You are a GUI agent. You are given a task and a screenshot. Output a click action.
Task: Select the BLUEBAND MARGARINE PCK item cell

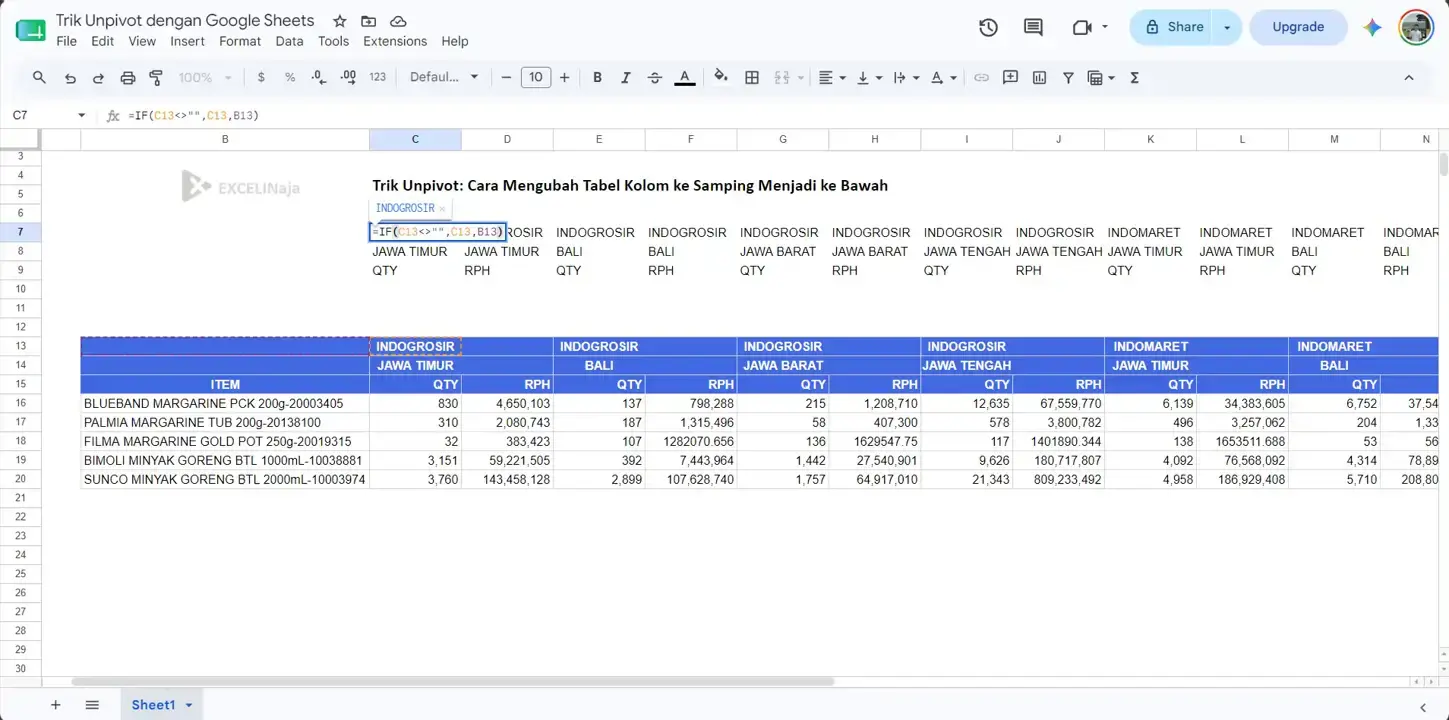pyautogui.click(x=225, y=403)
